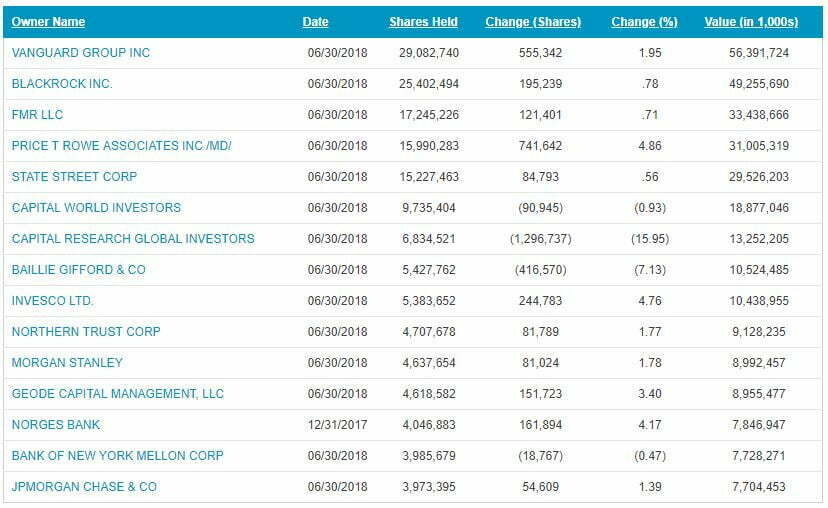Viewport: 828px width, 508px height.
Task: Click the Shares Held column header
Action: pyautogui.click(x=423, y=22)
